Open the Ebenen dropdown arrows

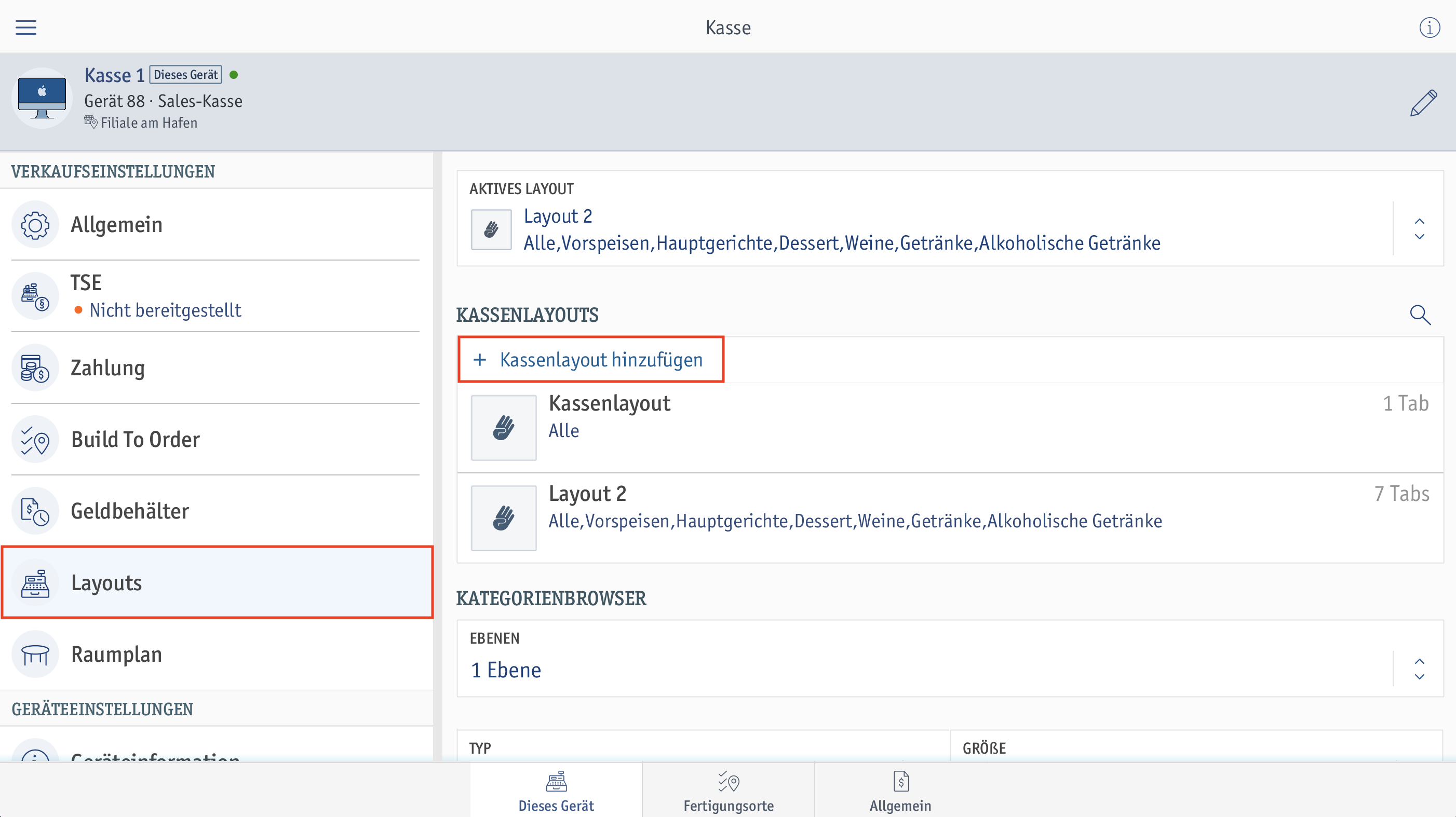click(x=1419, y=669)
